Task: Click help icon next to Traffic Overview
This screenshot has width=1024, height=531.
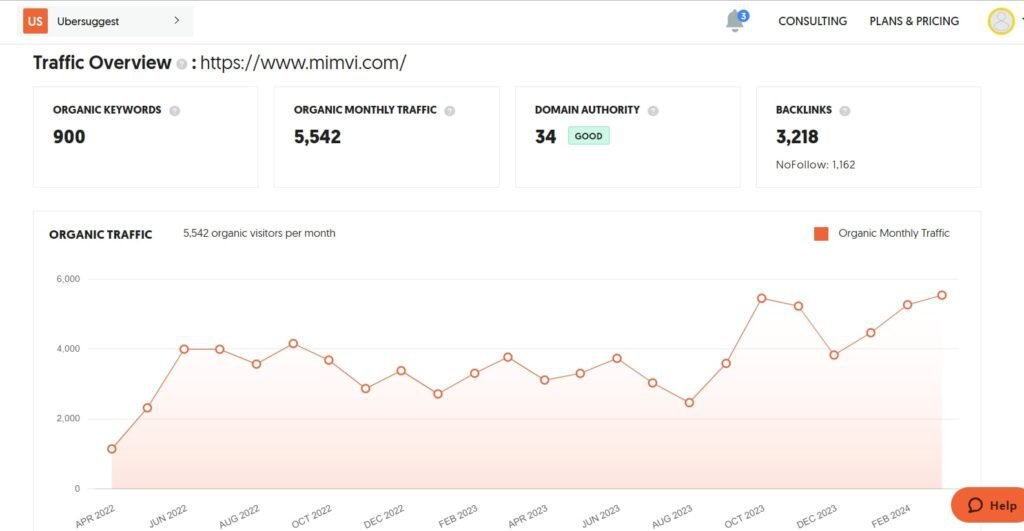Action: point(182,64)
